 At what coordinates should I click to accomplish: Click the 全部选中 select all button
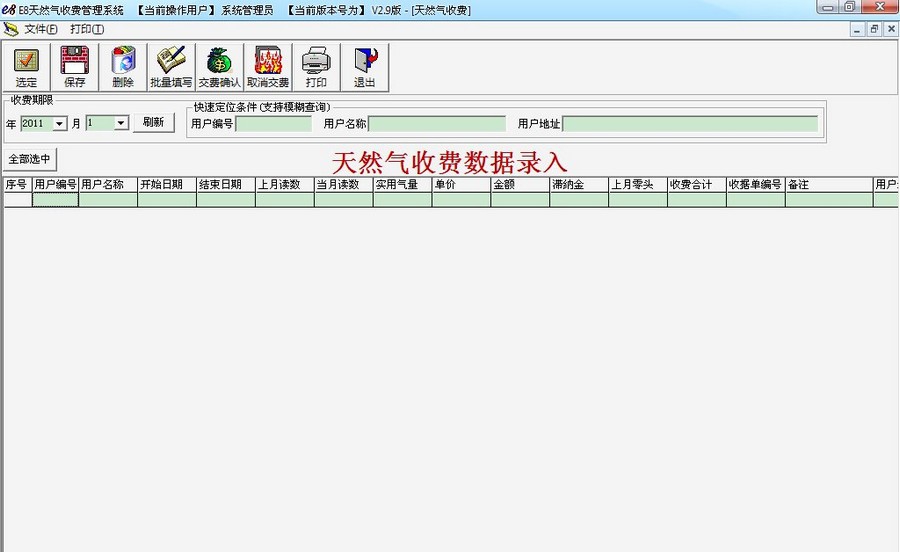click(30, 159)
